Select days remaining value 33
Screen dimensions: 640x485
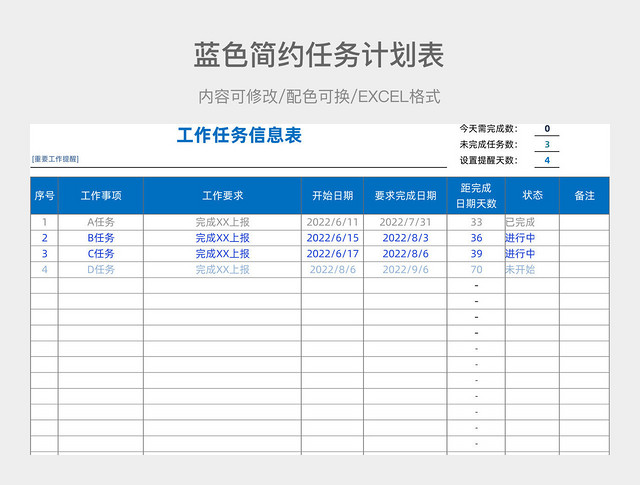pos(476,222)
